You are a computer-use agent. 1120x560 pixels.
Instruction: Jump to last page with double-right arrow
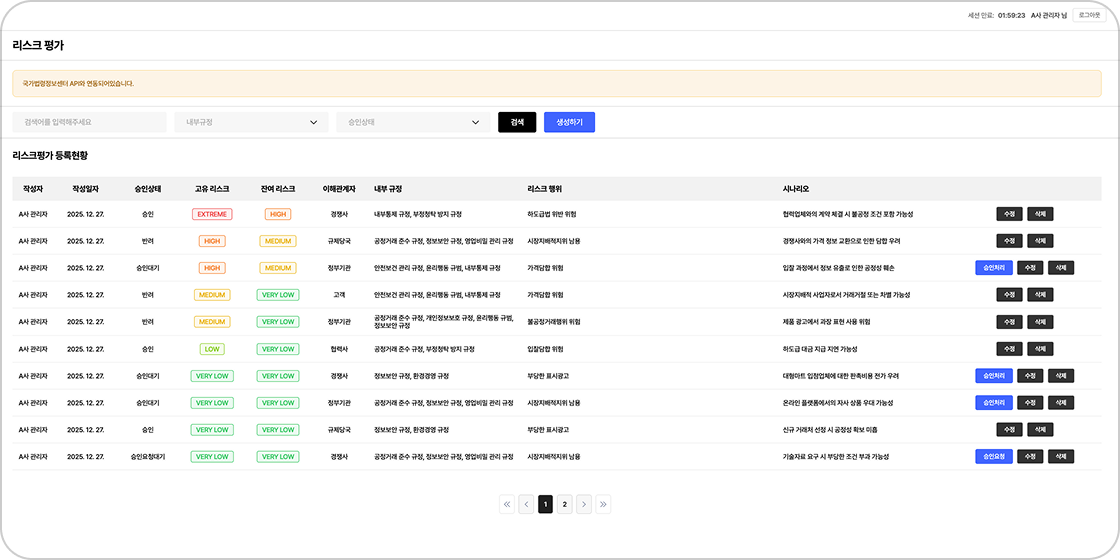[x=603, y=505]
